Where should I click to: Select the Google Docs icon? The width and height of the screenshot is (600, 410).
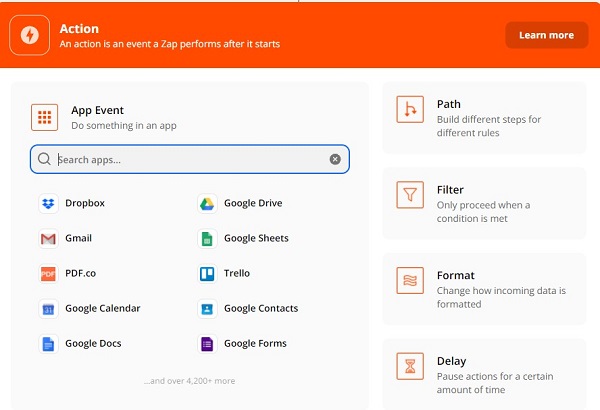(x=48, y=344)
